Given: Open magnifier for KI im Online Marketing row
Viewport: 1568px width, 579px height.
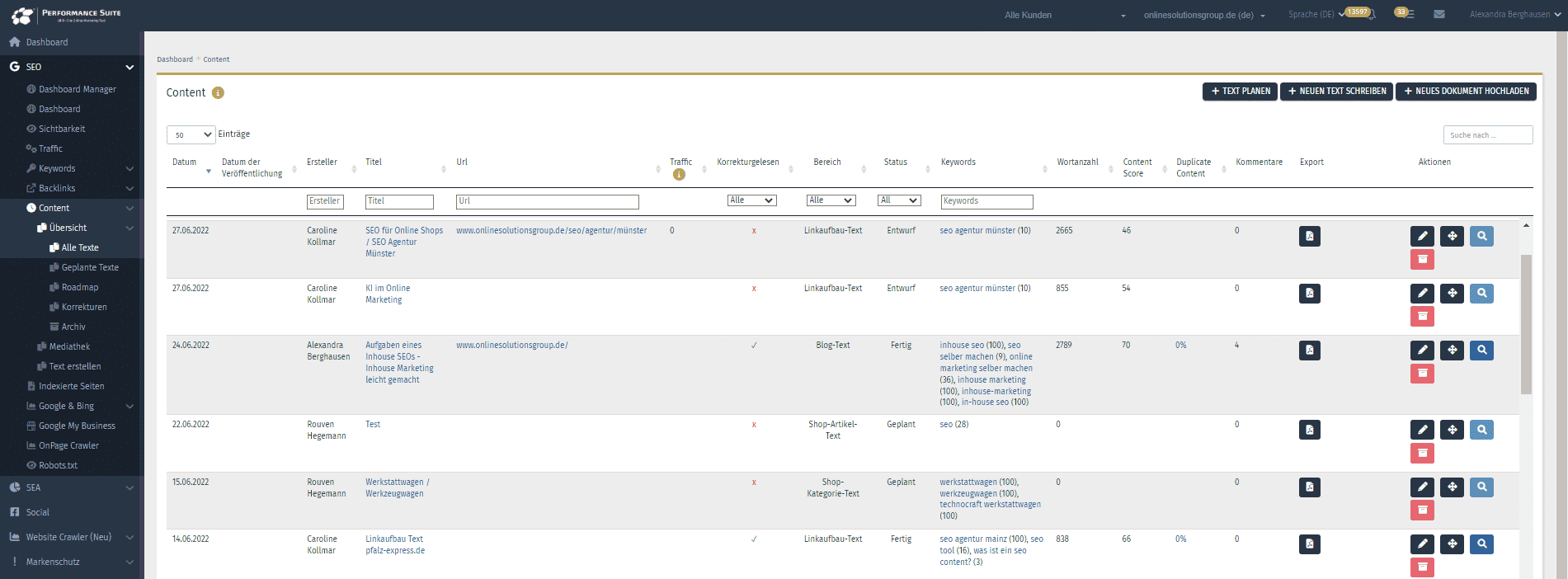Looking at the screenshot, I should click(1482, 294).
